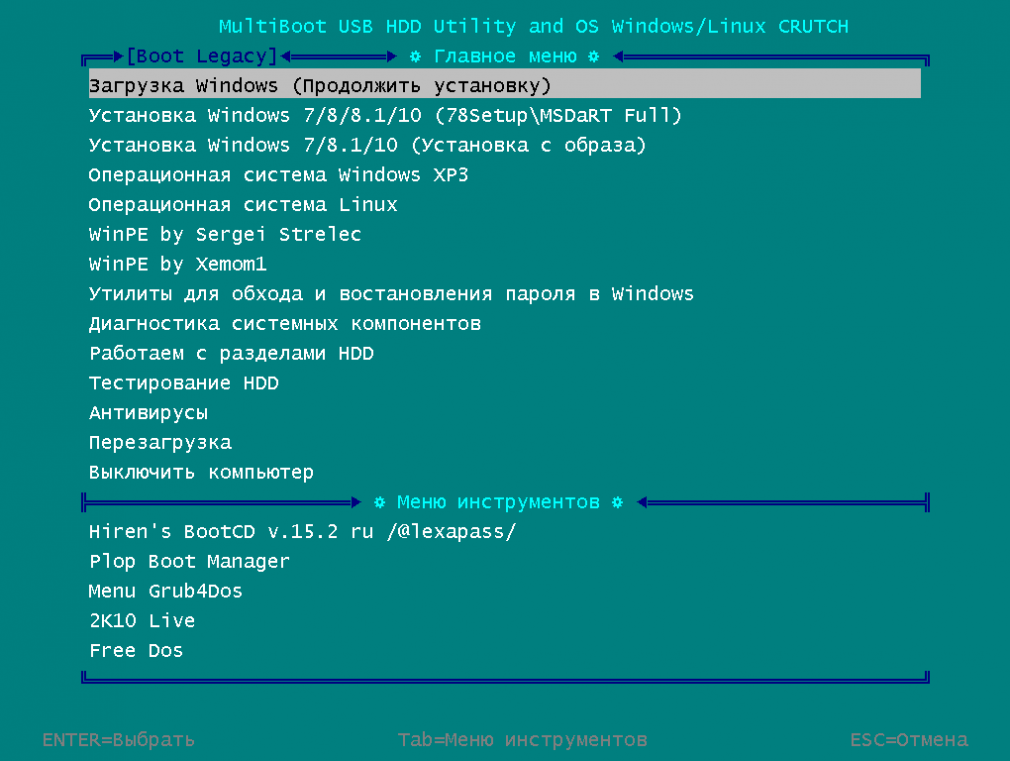Click gear icon right of 'Меню инструментов'
Viewport: 1010px width, 761px height.
pyautogui.click(x=617, y=502)
